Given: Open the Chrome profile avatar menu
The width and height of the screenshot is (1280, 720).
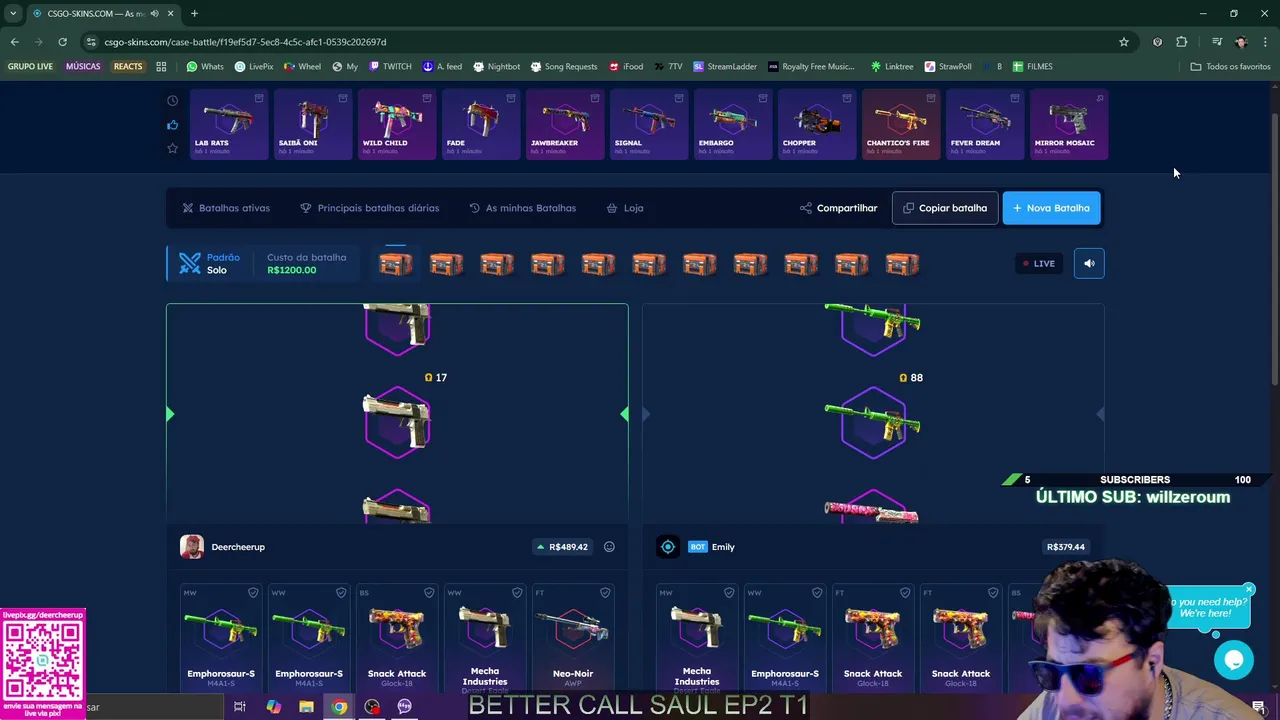Looking at the screenshot, I should click(1241, 42).
